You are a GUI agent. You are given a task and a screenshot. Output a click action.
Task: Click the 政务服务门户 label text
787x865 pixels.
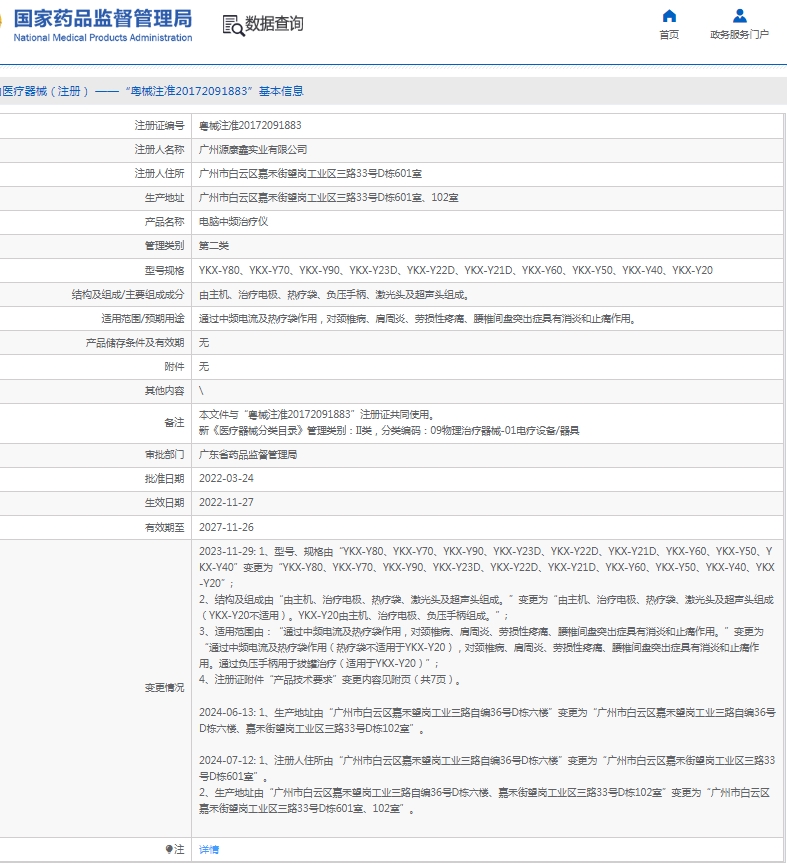pyautogui.click(x=739, y=35)
